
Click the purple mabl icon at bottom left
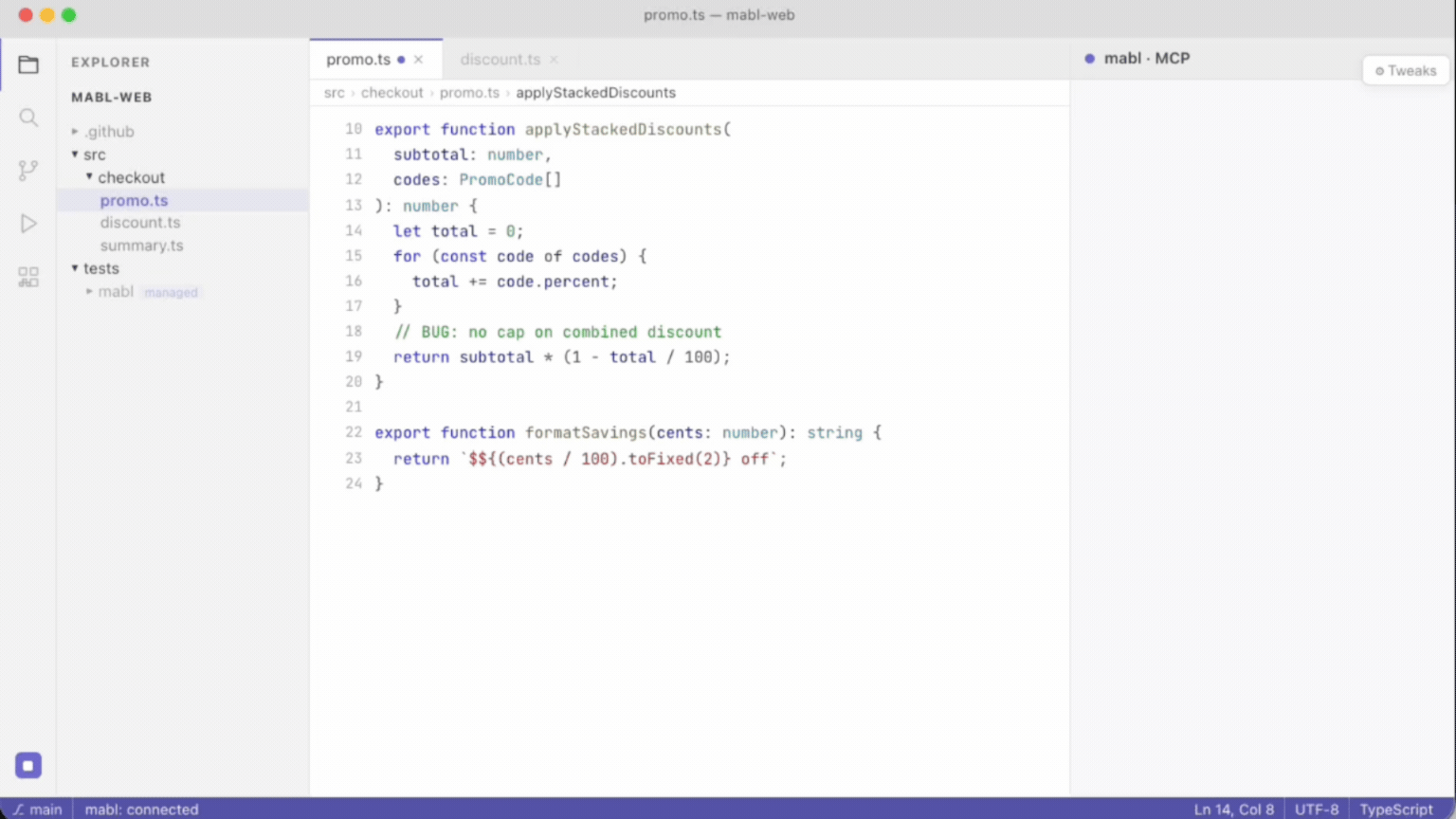coord(28,765)
